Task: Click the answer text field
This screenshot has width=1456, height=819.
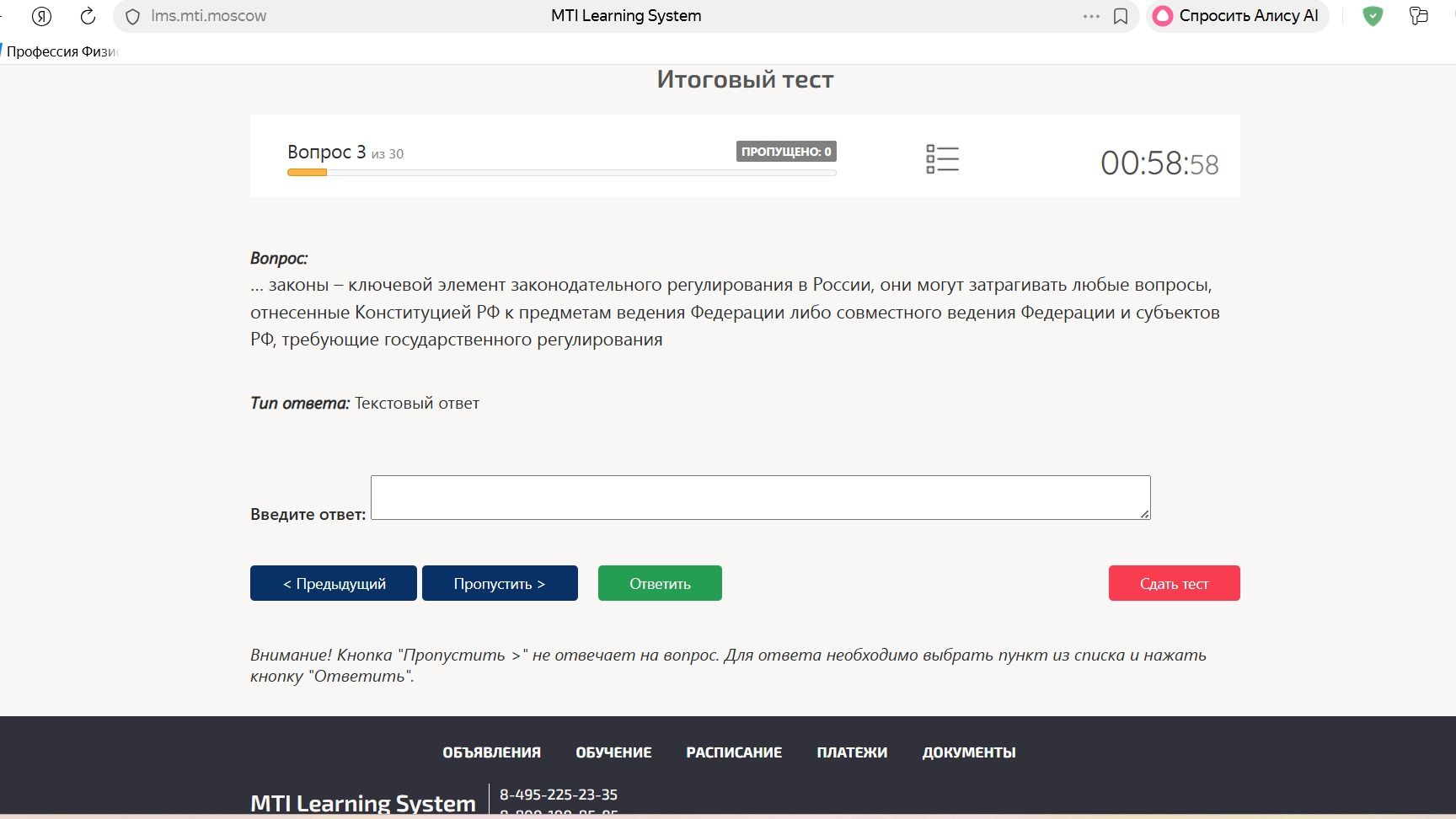Action: pyautogui.click(x=760, y=497)
